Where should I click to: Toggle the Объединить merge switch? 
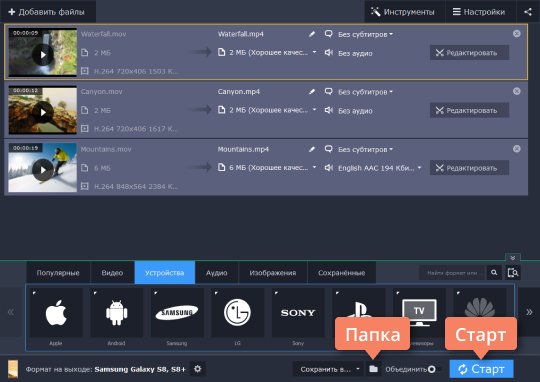(434, 369)
